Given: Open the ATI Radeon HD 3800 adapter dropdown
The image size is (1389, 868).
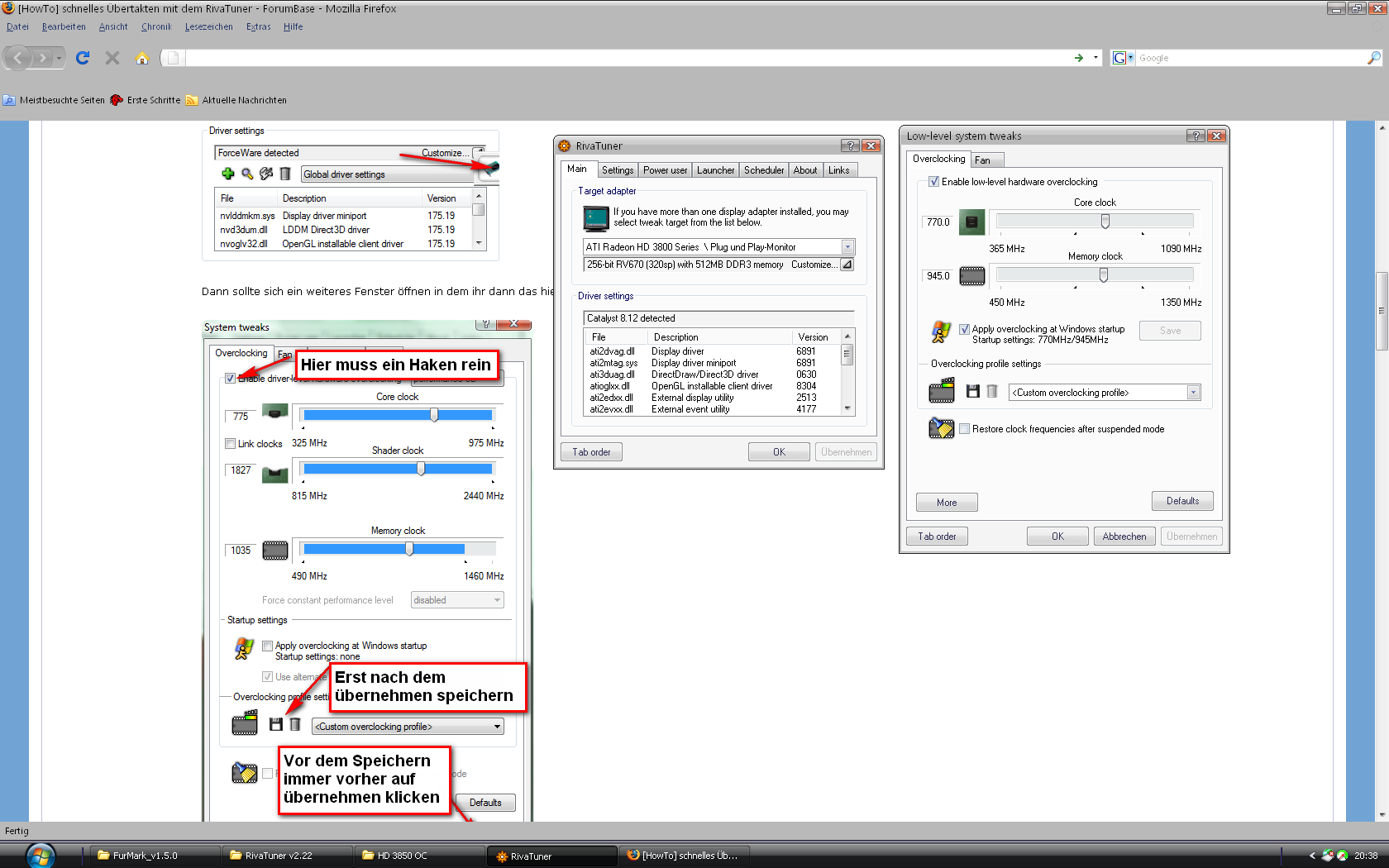Looking at the screenshot, I should point(847,247).
